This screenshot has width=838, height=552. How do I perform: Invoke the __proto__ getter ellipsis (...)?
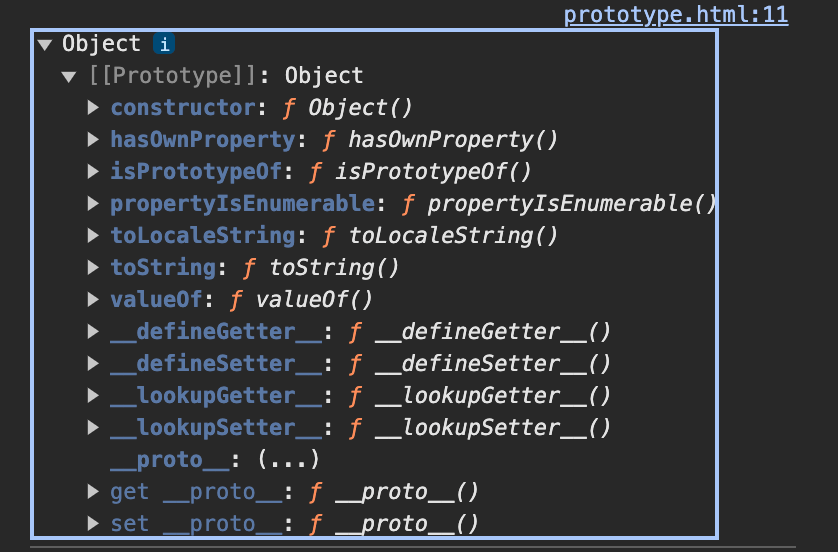click(x=288, y=460)
